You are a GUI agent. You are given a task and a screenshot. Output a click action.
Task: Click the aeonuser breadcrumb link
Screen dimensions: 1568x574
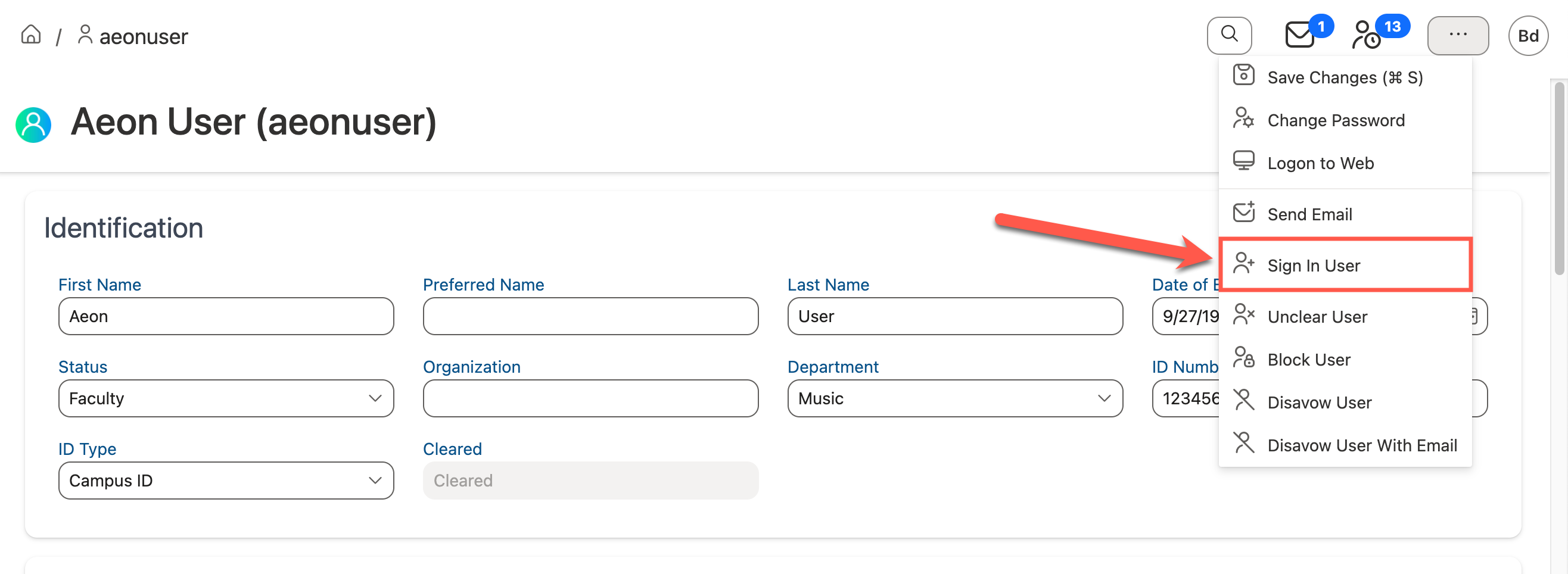pos(143,36)
